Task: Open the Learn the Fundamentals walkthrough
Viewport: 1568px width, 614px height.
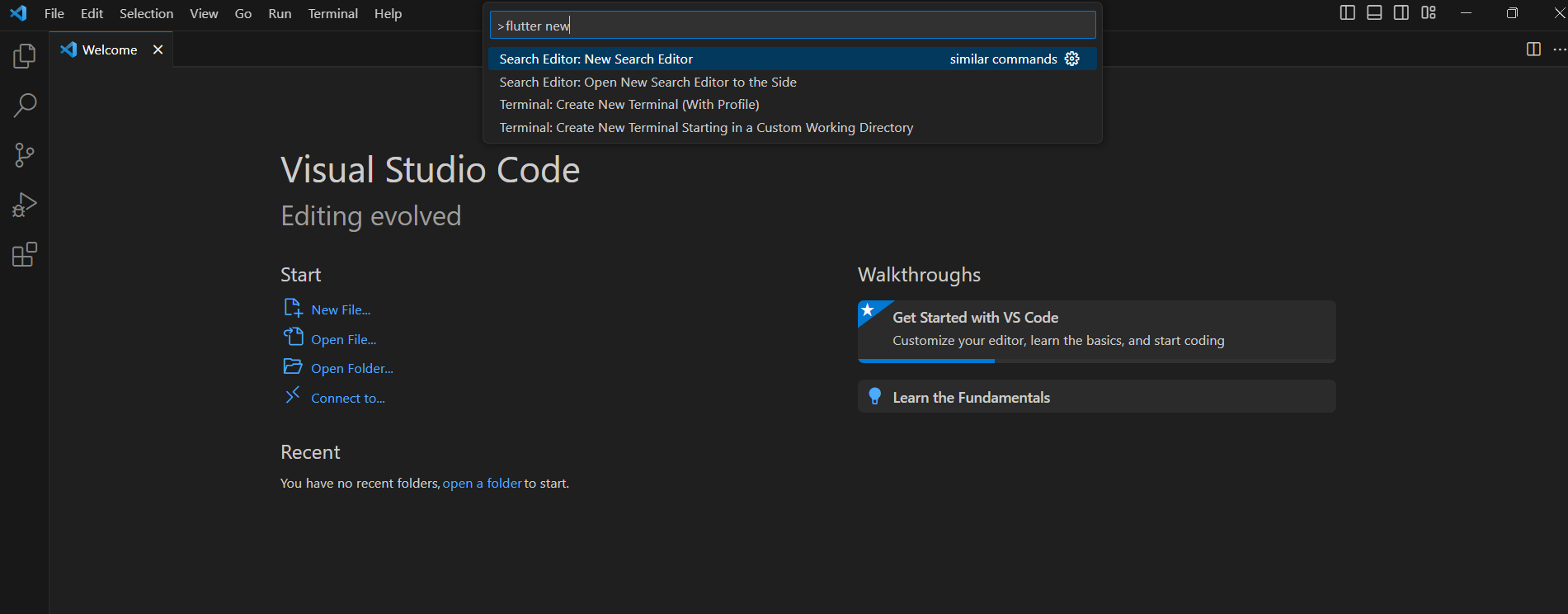Action: pyautogui.click(x=1097, y=396)
